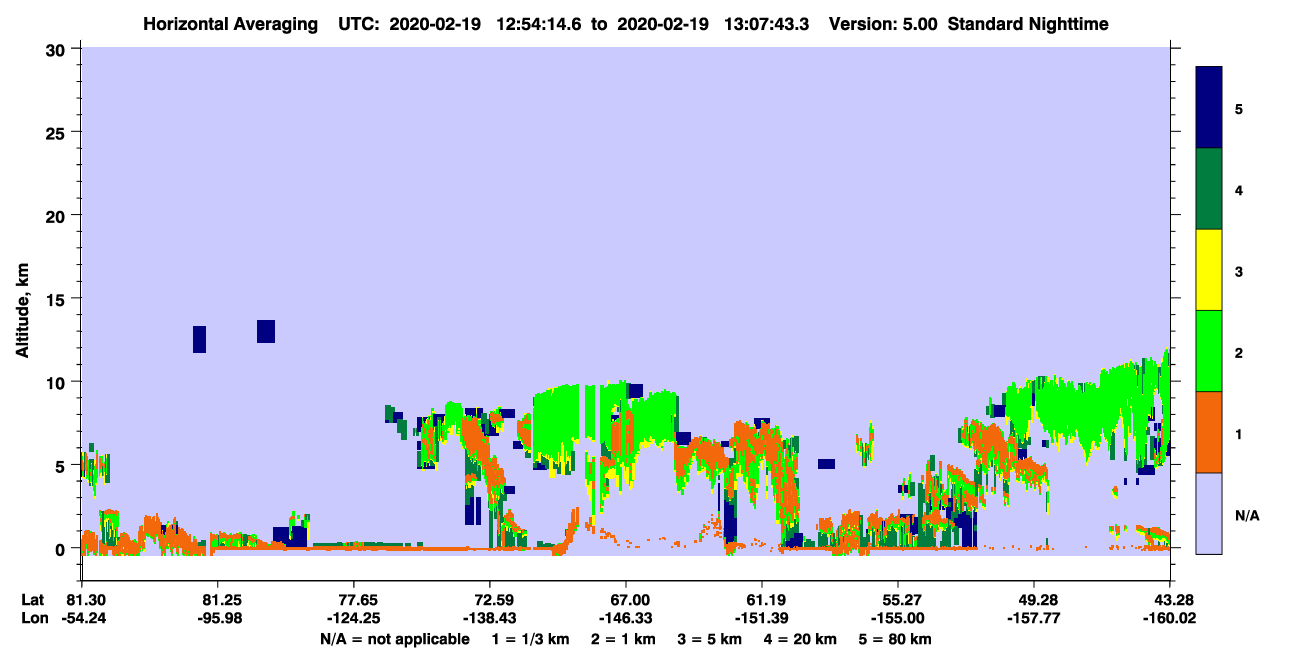Click the legend text '1 = 1/3 km'
The image size is (1300, 667).
click(x=530, y=638)
